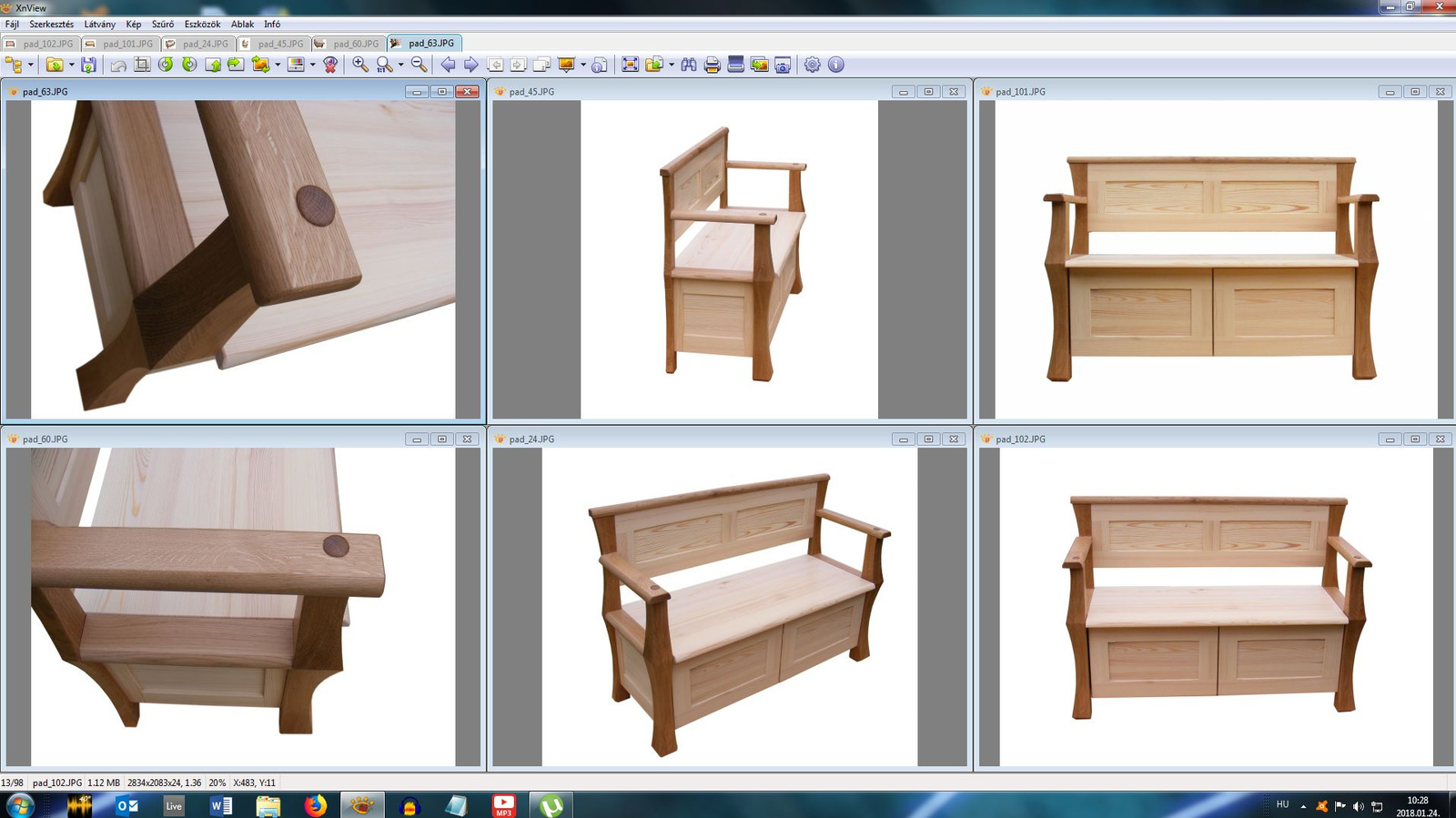Open Search with binoculars icon
The height and width of the screenshot is (818, 1456).
[x=689, y=65]
